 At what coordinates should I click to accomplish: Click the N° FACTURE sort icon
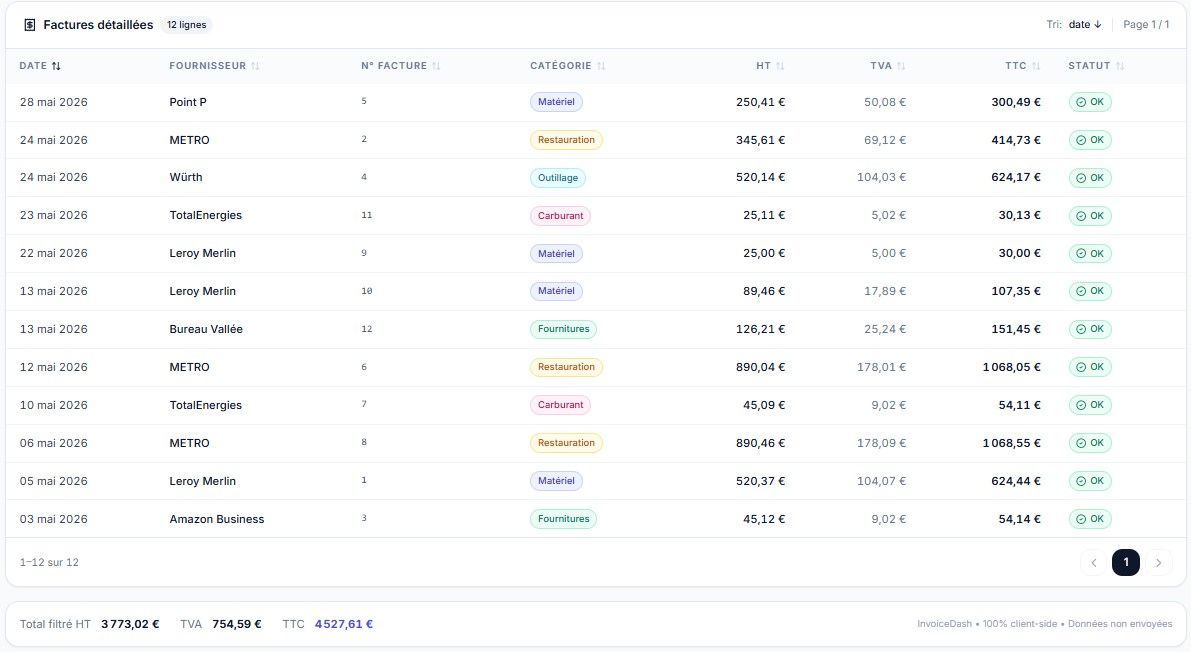click(436, 66)
